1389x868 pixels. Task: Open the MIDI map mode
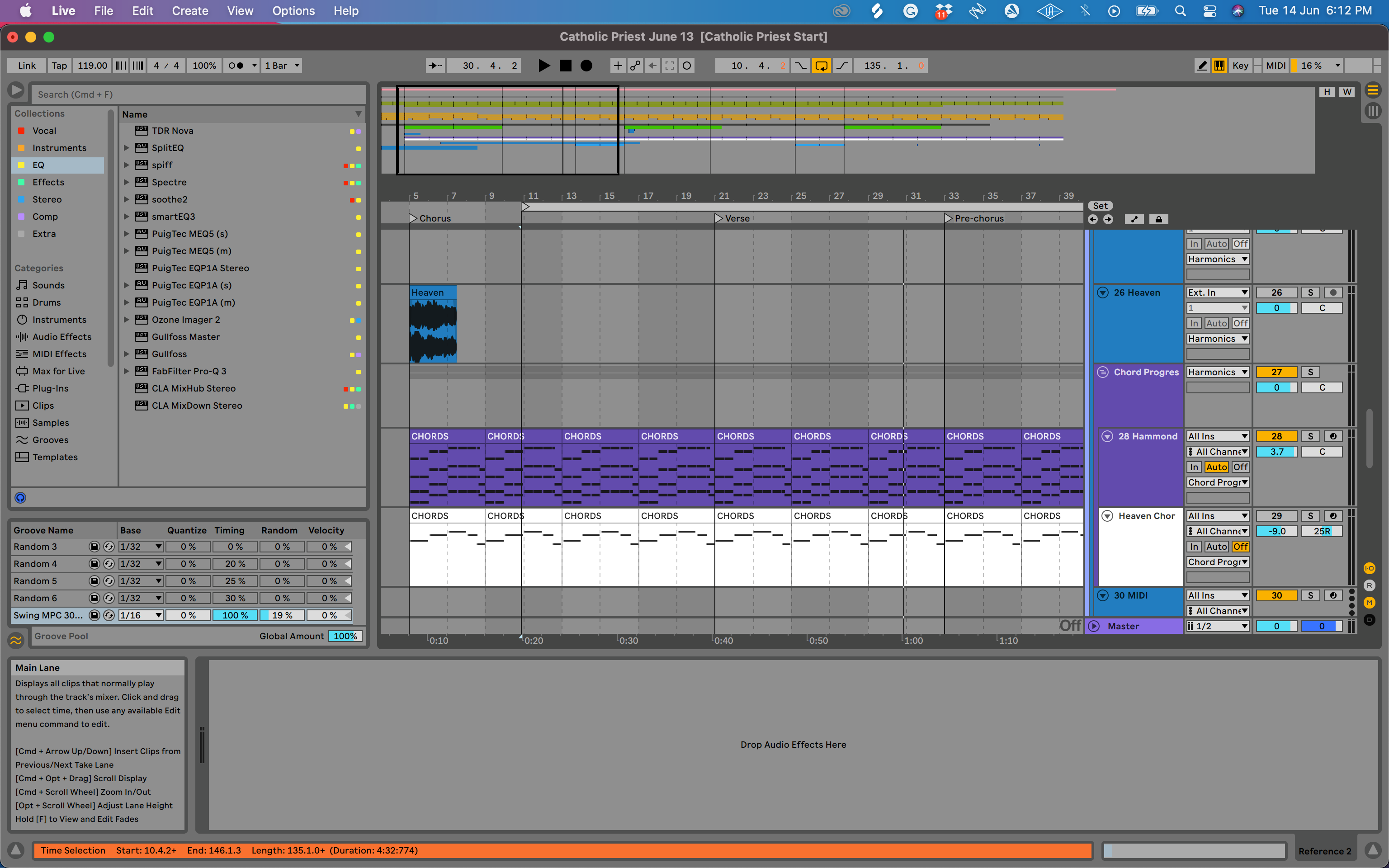click(1276, 66)
